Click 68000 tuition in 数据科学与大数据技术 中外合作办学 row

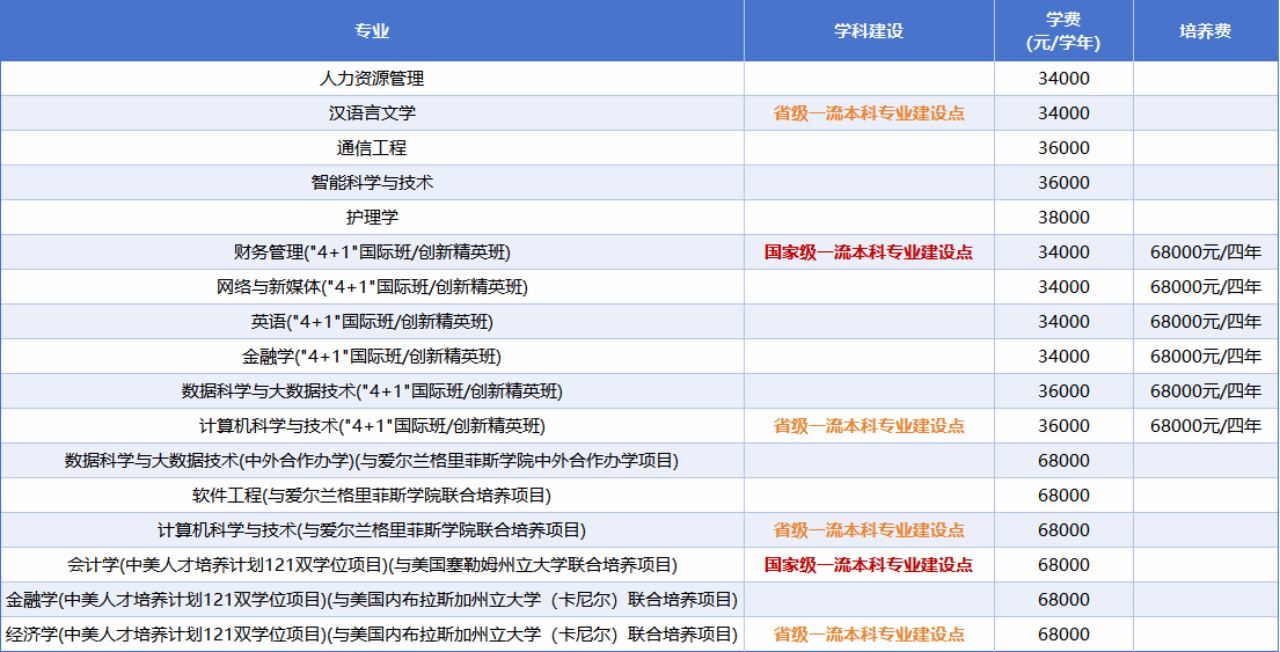[1063, 461]
